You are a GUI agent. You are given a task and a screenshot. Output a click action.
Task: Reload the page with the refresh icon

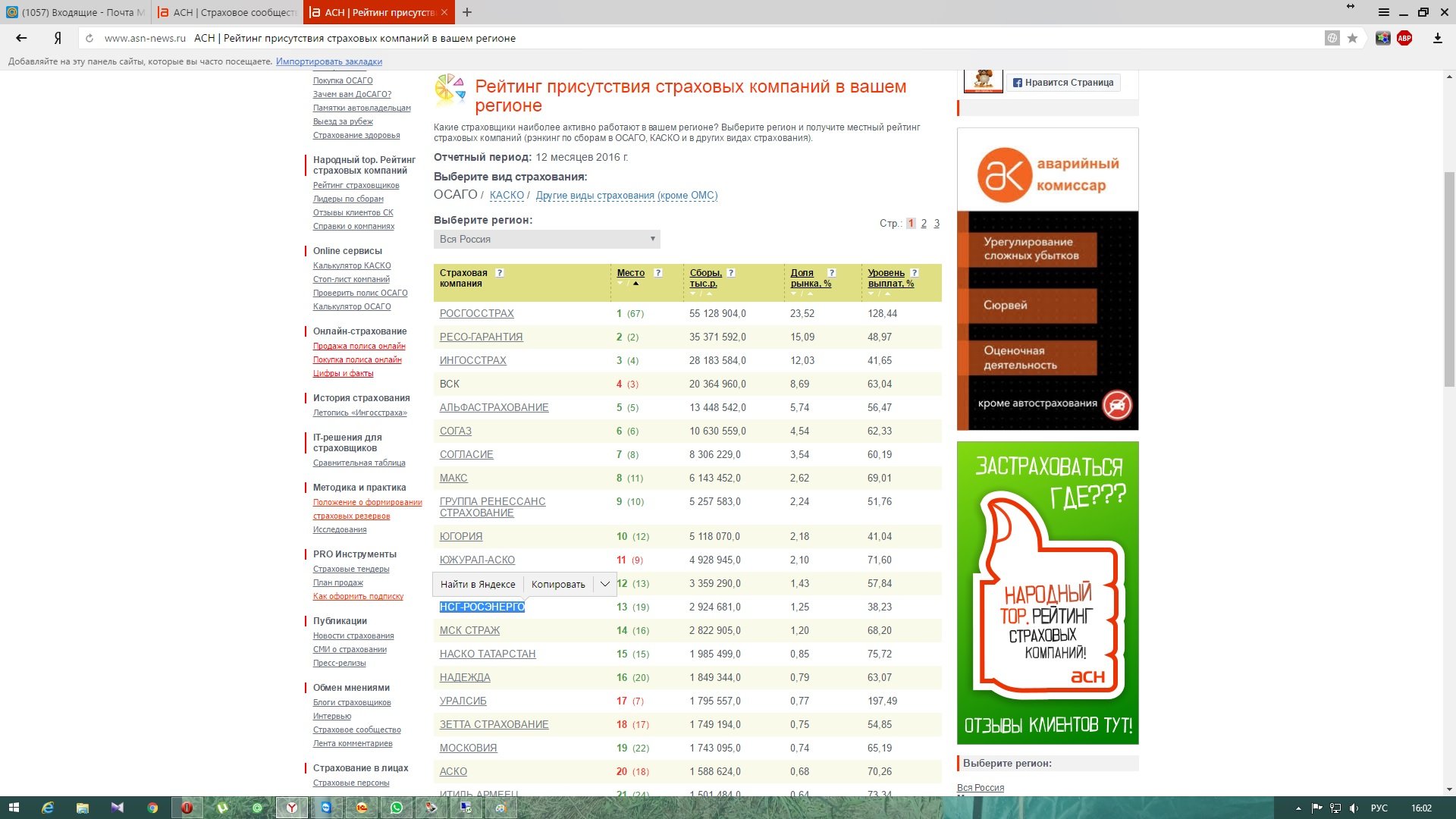click(89, 38)
